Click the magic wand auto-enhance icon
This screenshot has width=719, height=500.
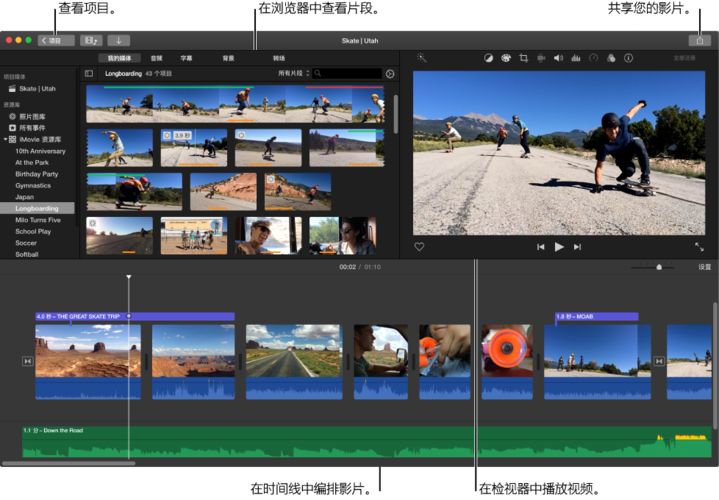tap(422, 59)
